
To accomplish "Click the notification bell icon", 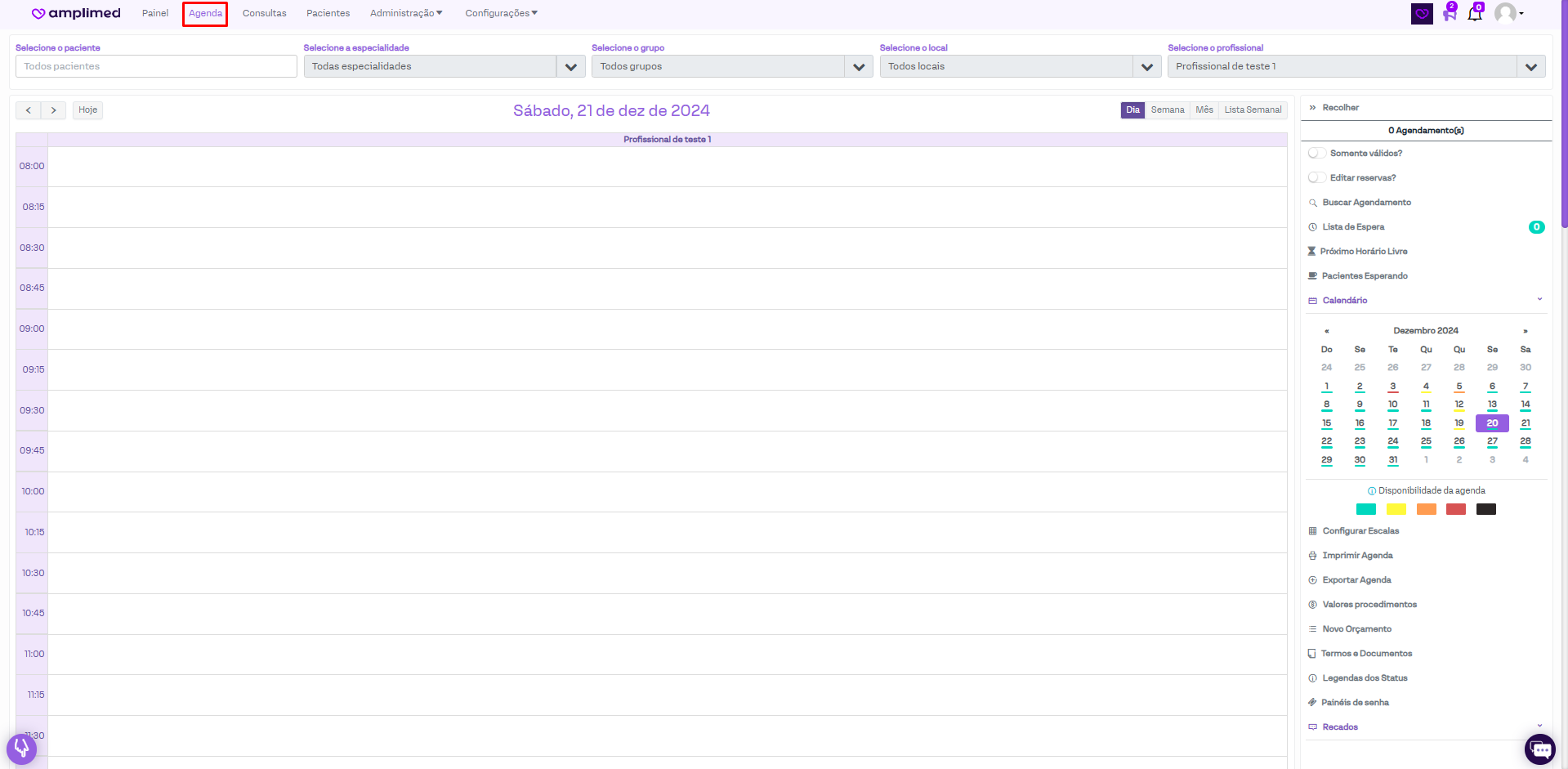I will (x=1474, y=14).
